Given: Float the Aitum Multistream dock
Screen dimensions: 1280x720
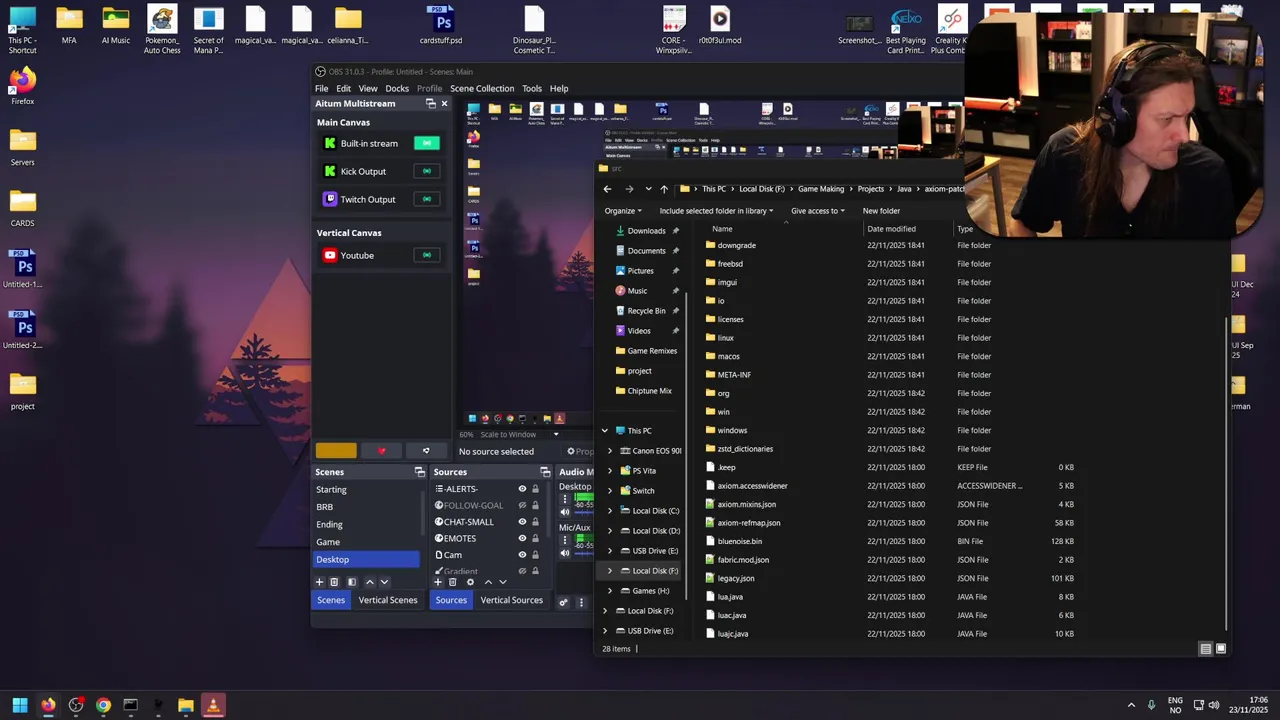Looking at the screenshot, I should 431,104.
